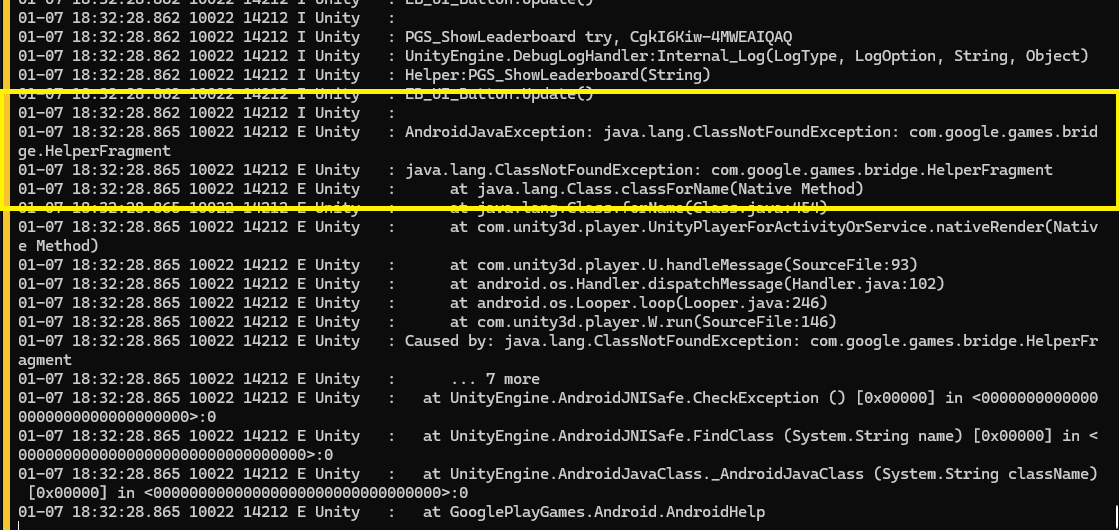This screenshot has width=1119, height=530.
Task: Select the line starting 'java.lang.ClassNotFoundException: com.google.games.bridge'
Action: (535, 170)
